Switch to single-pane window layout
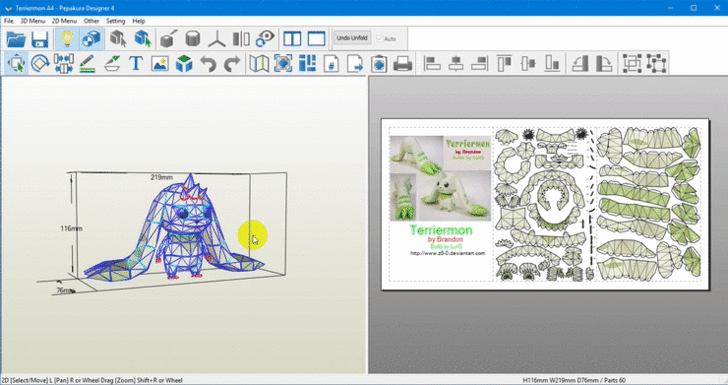 click(x=316, y=39)
